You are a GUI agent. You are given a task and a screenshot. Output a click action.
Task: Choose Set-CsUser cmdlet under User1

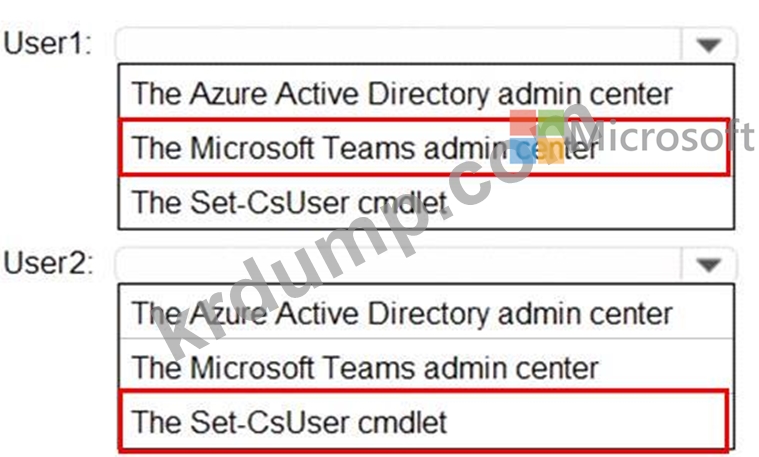click(x=290, y=202)
